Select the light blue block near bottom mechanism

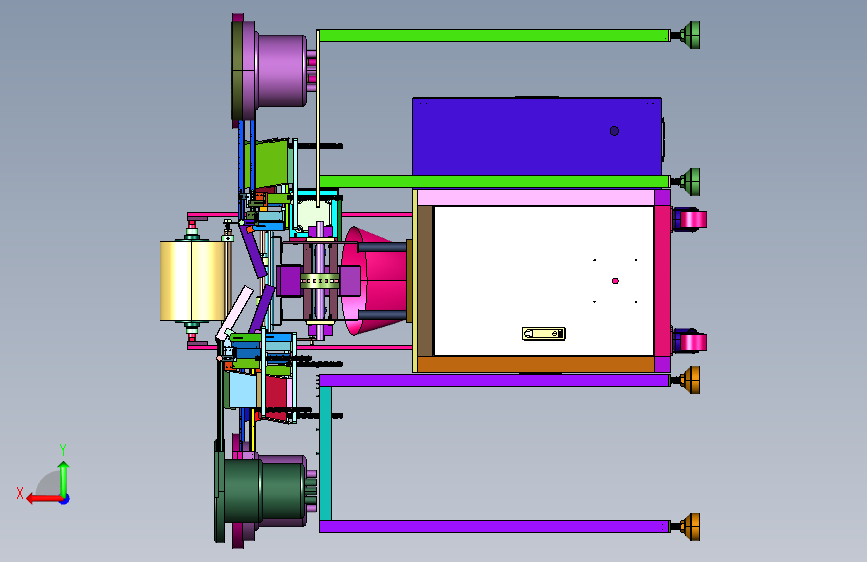[x=242, y=389]
